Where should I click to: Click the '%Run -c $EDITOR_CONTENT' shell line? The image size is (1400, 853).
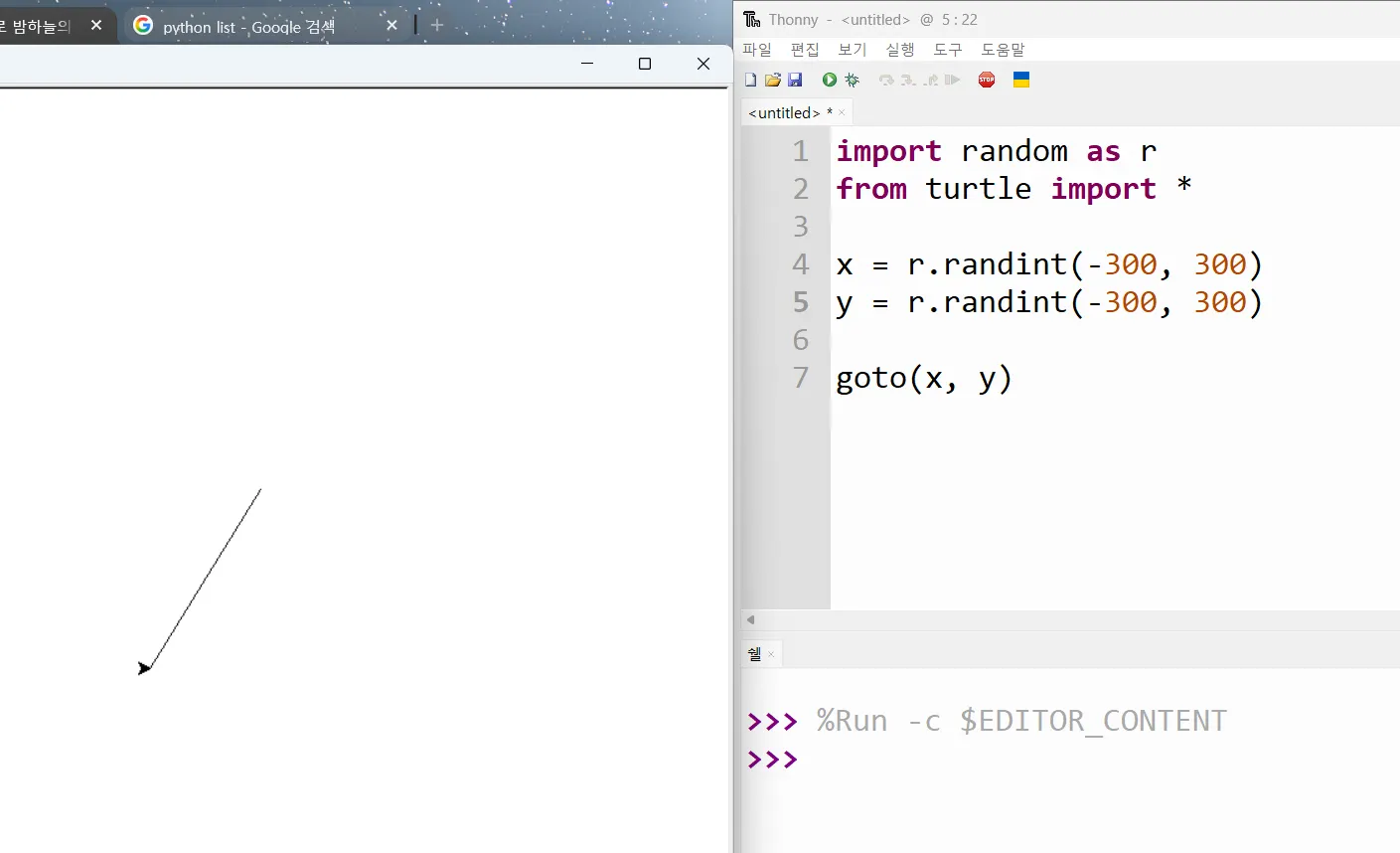[x=1021, y=721]
